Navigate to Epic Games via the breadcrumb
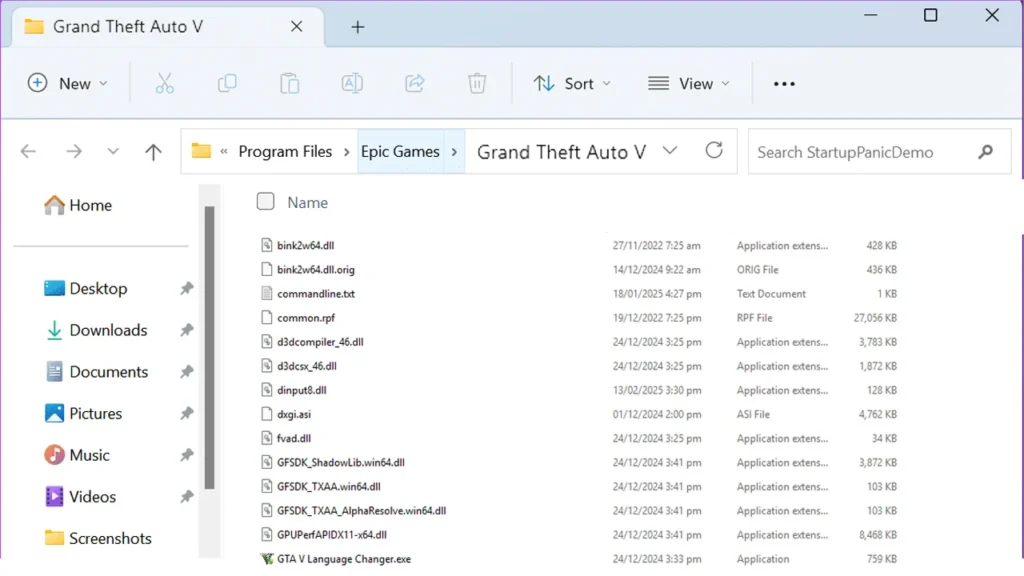The image size is (1024, 576). 400,151
